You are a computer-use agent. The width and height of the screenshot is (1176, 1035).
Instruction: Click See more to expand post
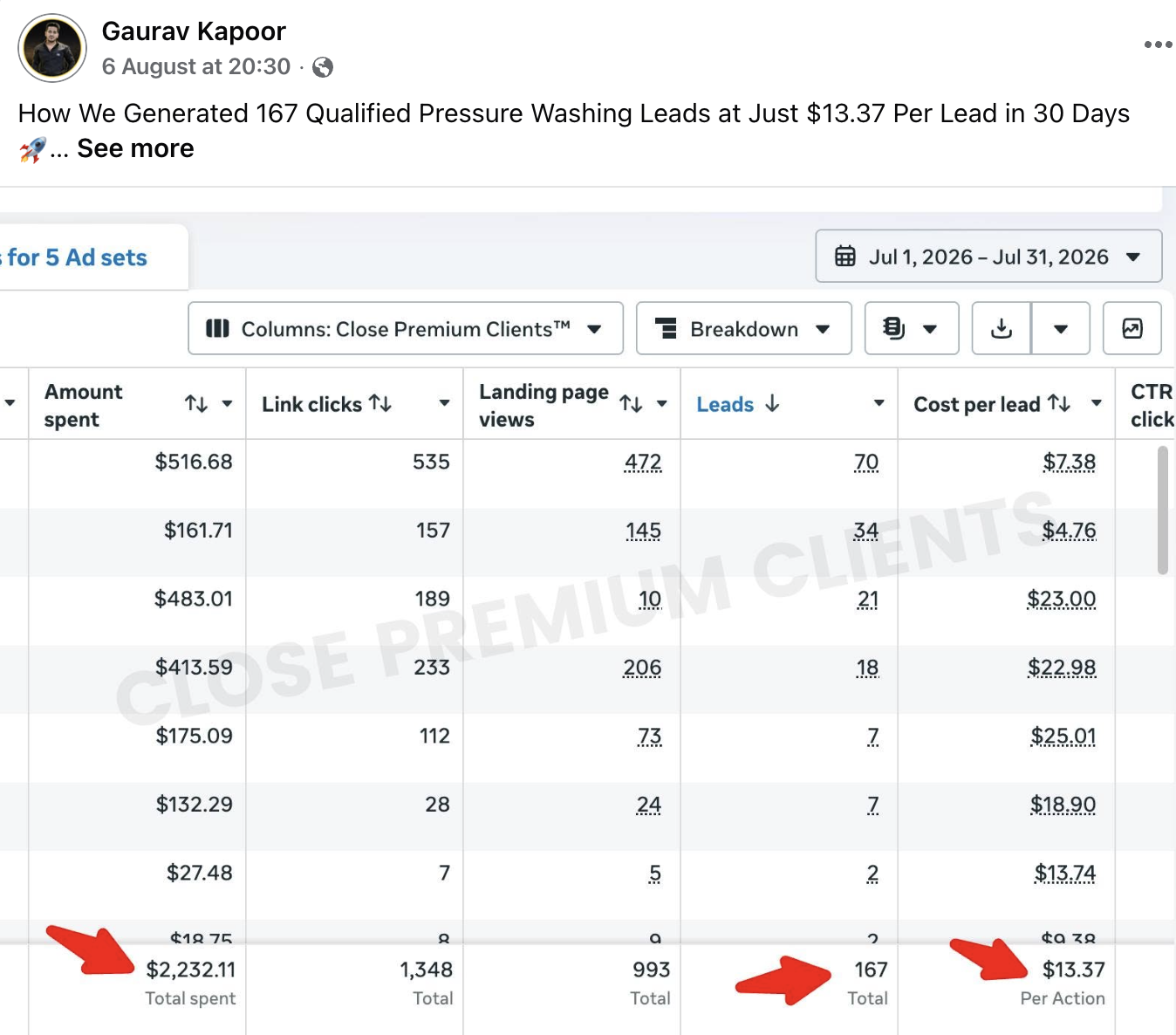(135, 148)
